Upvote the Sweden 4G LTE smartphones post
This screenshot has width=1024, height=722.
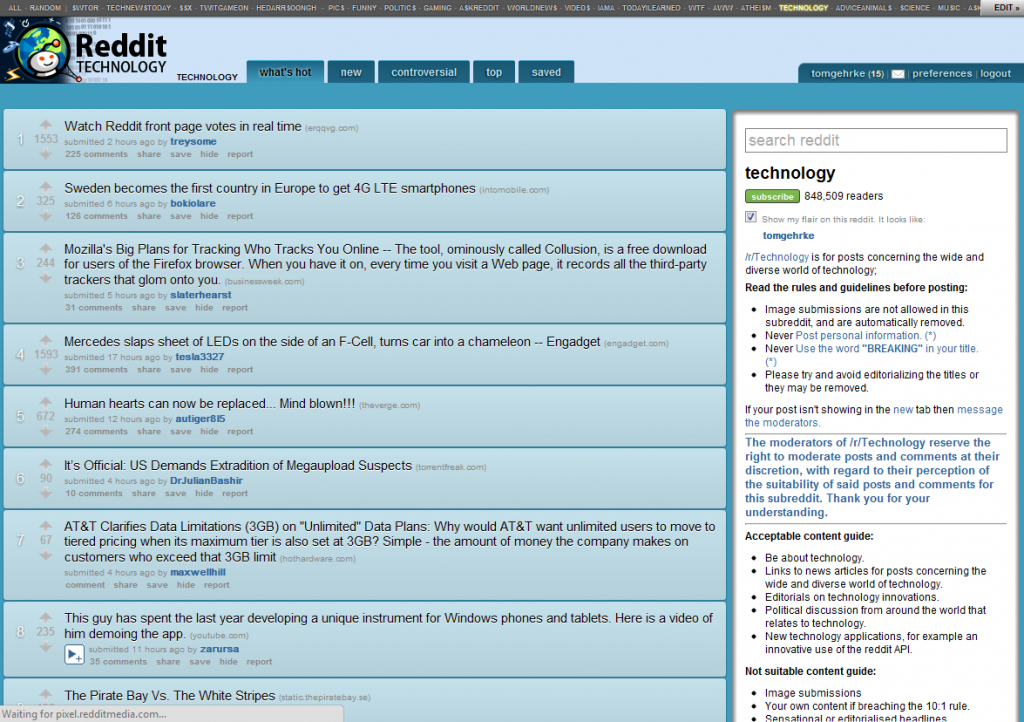point(45,186)
